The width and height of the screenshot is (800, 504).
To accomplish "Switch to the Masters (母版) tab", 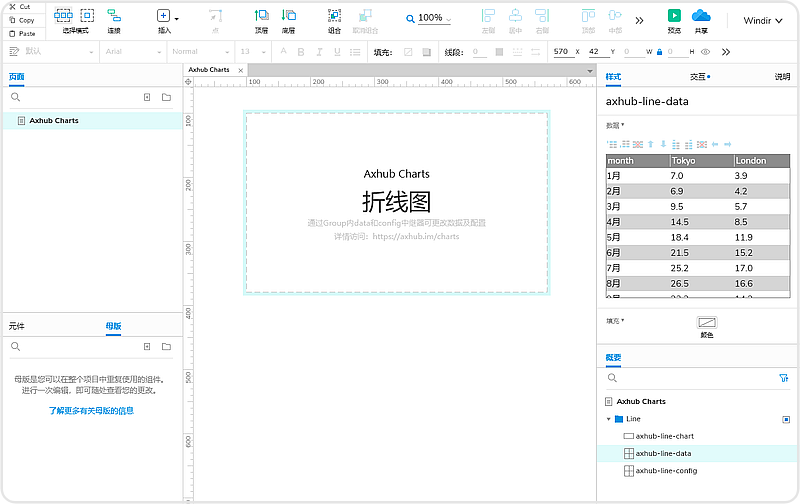I will [x=113, y=326].
